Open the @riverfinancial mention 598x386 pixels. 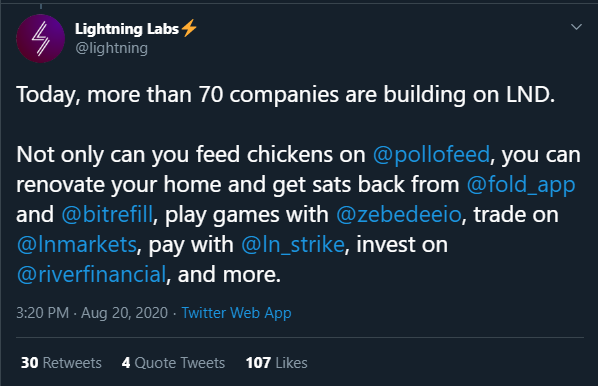pos(92,274)
